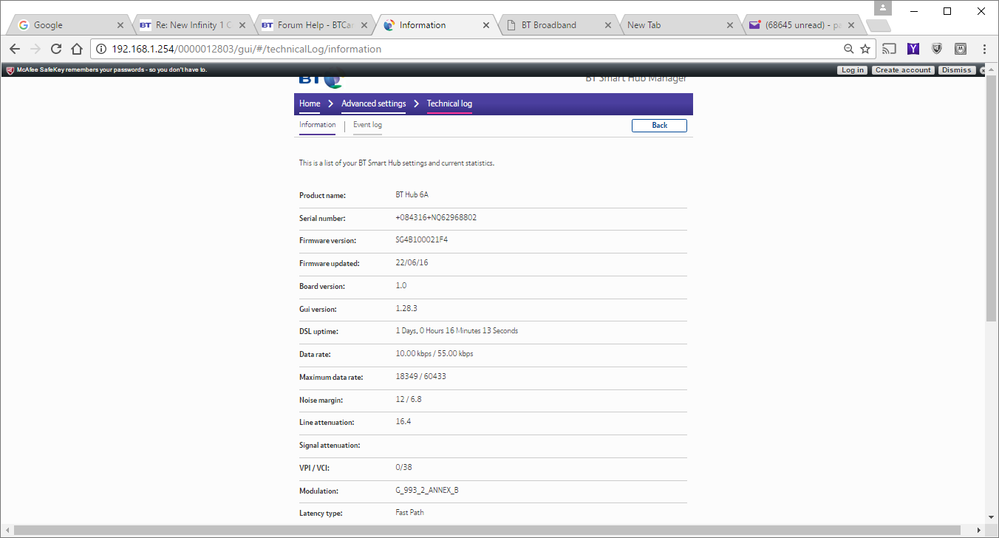The width and height of the screenshot is (999, 538).
Task: Close the Forum Help tab
Action: (x=364, y=25)
